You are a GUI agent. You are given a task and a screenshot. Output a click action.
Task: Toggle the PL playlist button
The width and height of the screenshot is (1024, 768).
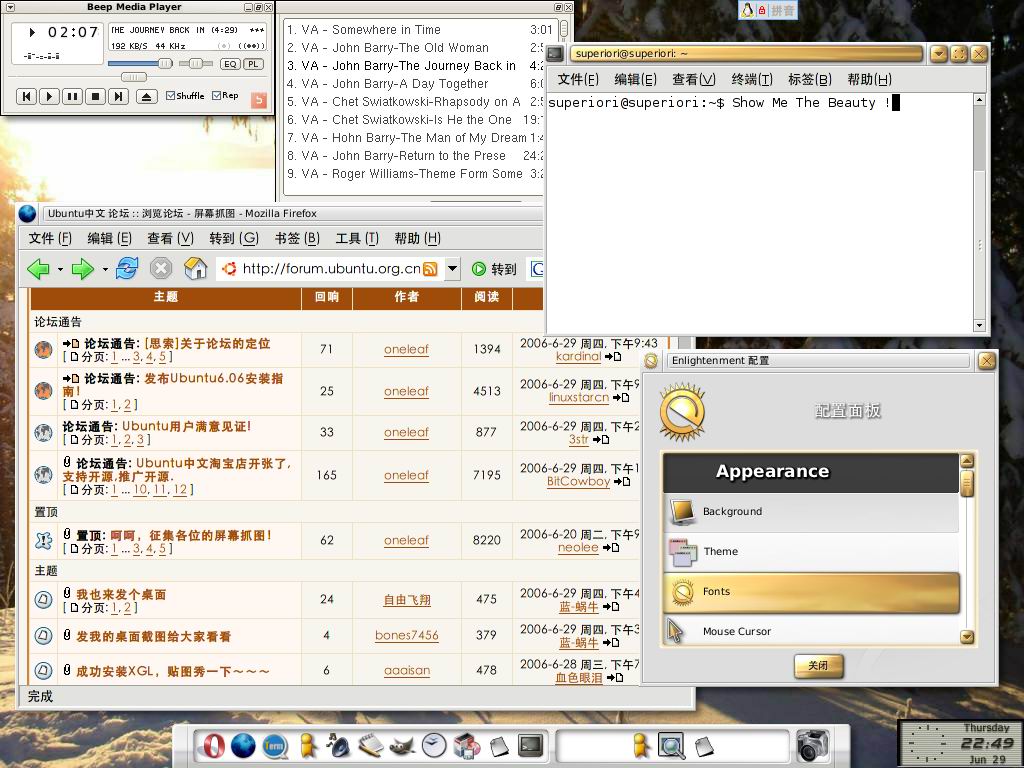(x=253, y=64)
